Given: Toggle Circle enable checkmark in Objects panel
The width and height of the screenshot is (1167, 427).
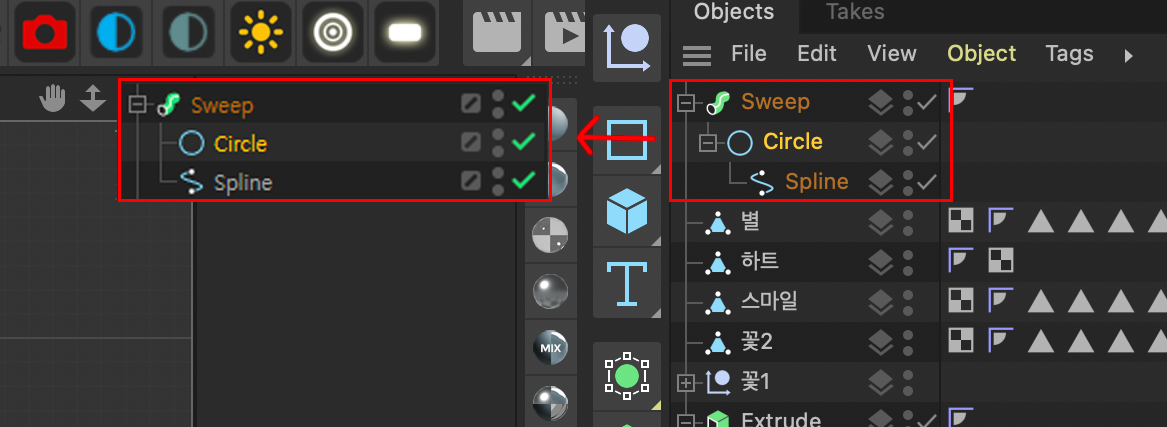Looking at the screenshot, I should tap(927, 142).
